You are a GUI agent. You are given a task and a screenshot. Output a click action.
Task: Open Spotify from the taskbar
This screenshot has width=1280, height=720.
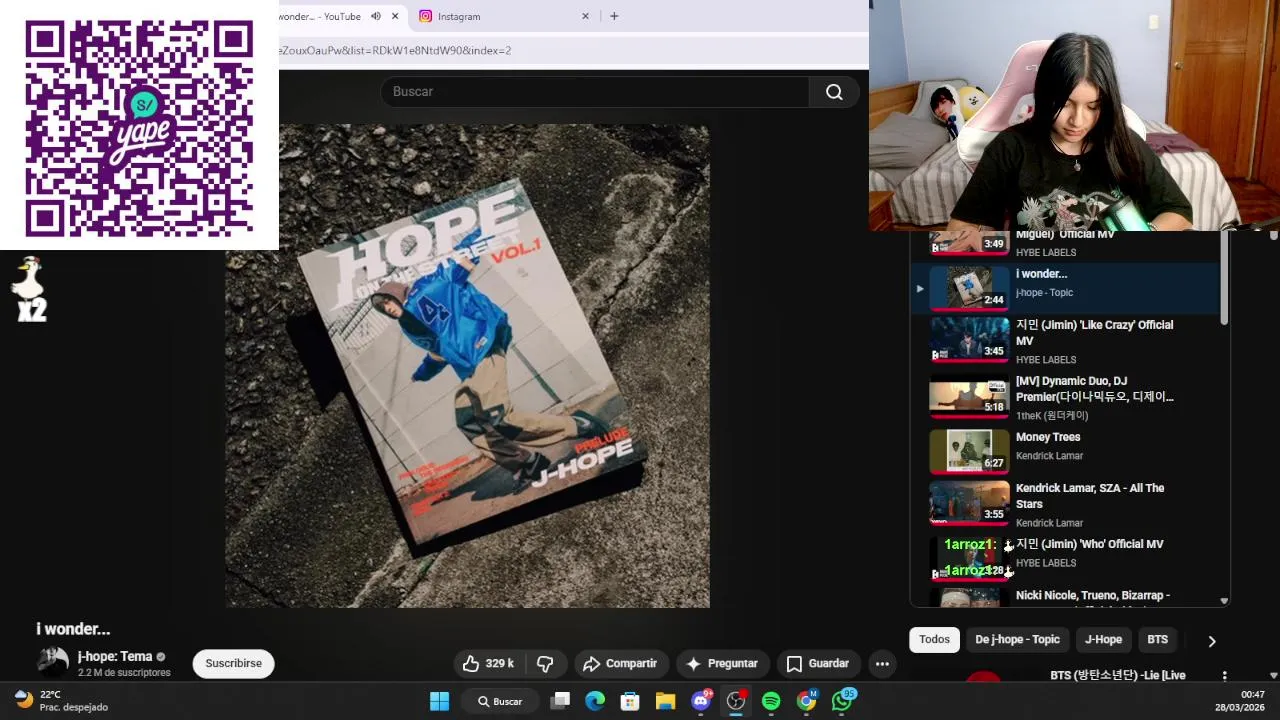pyautogui.click(x=771, y=701)
